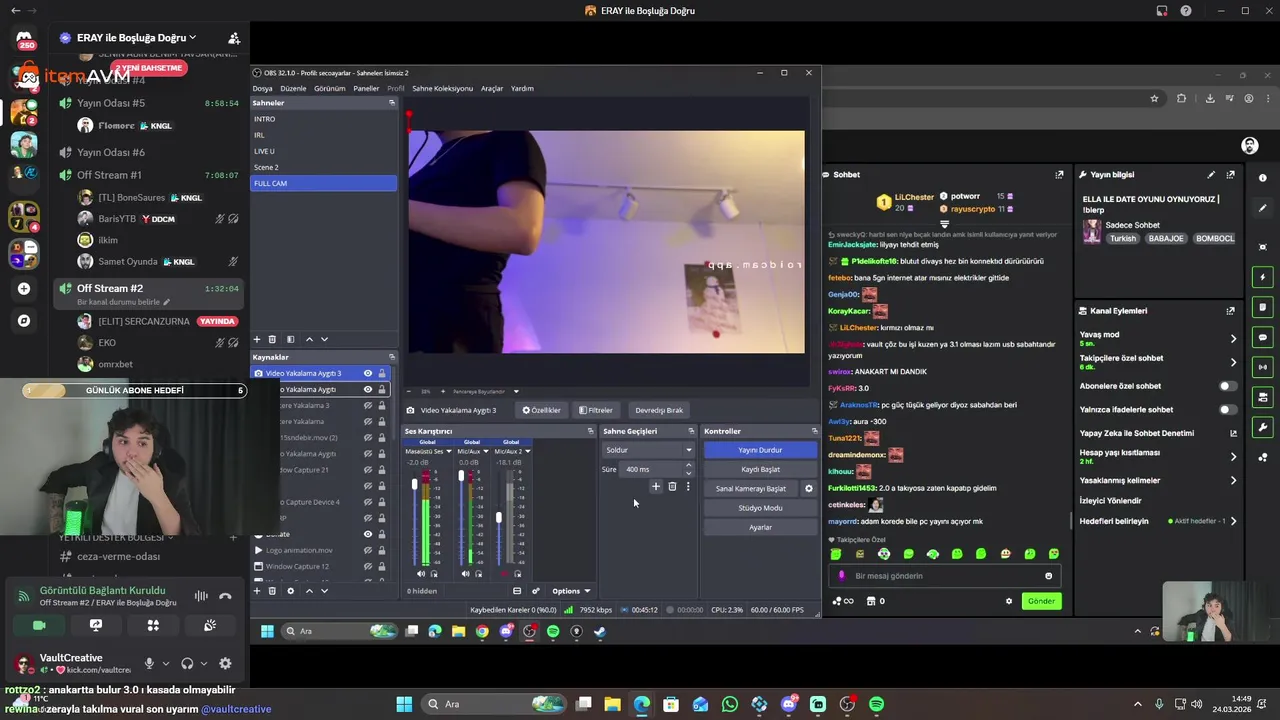Adjust Masaüstü Ses volume slider

click(415, 485)
